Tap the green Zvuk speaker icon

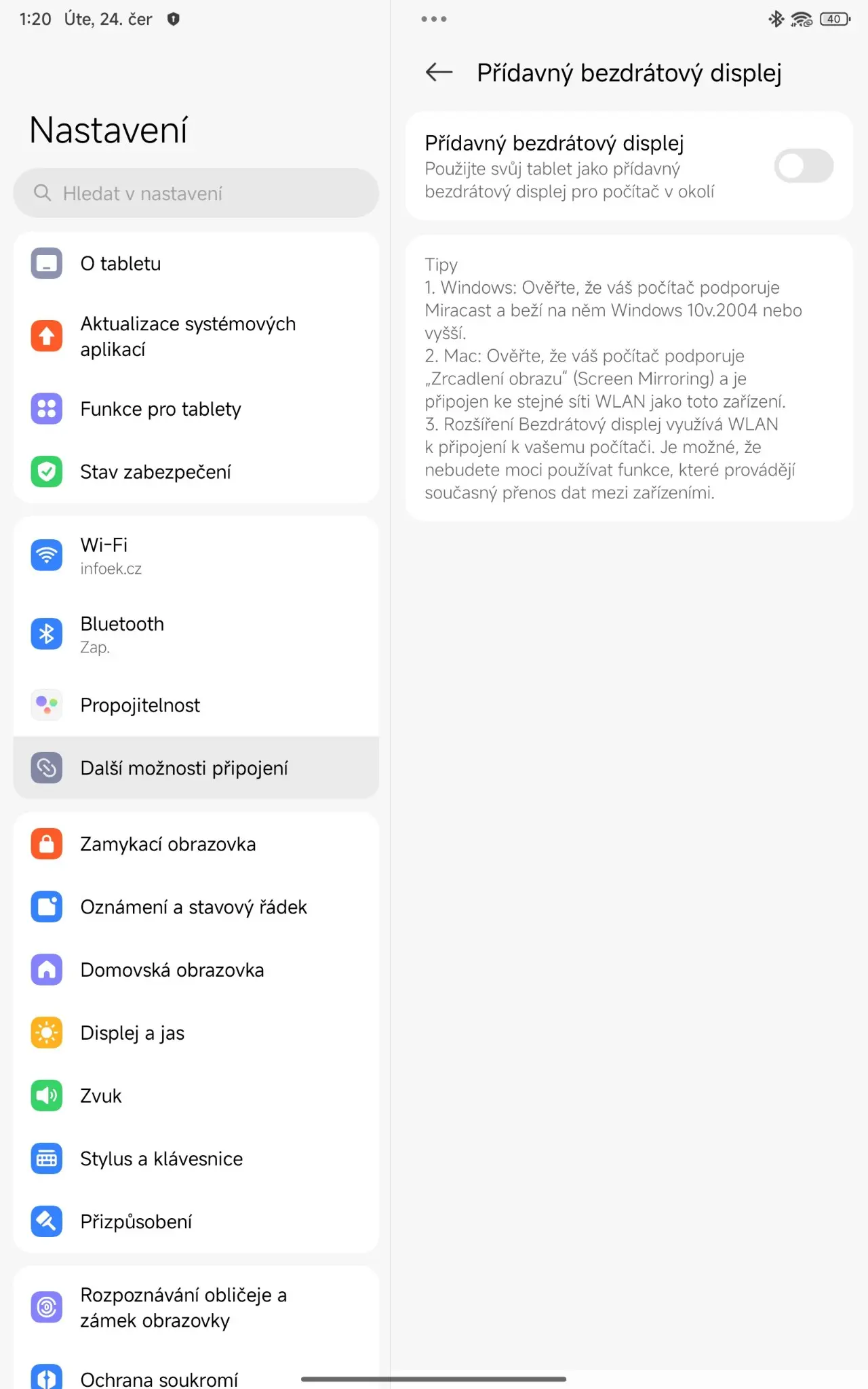47,1096
